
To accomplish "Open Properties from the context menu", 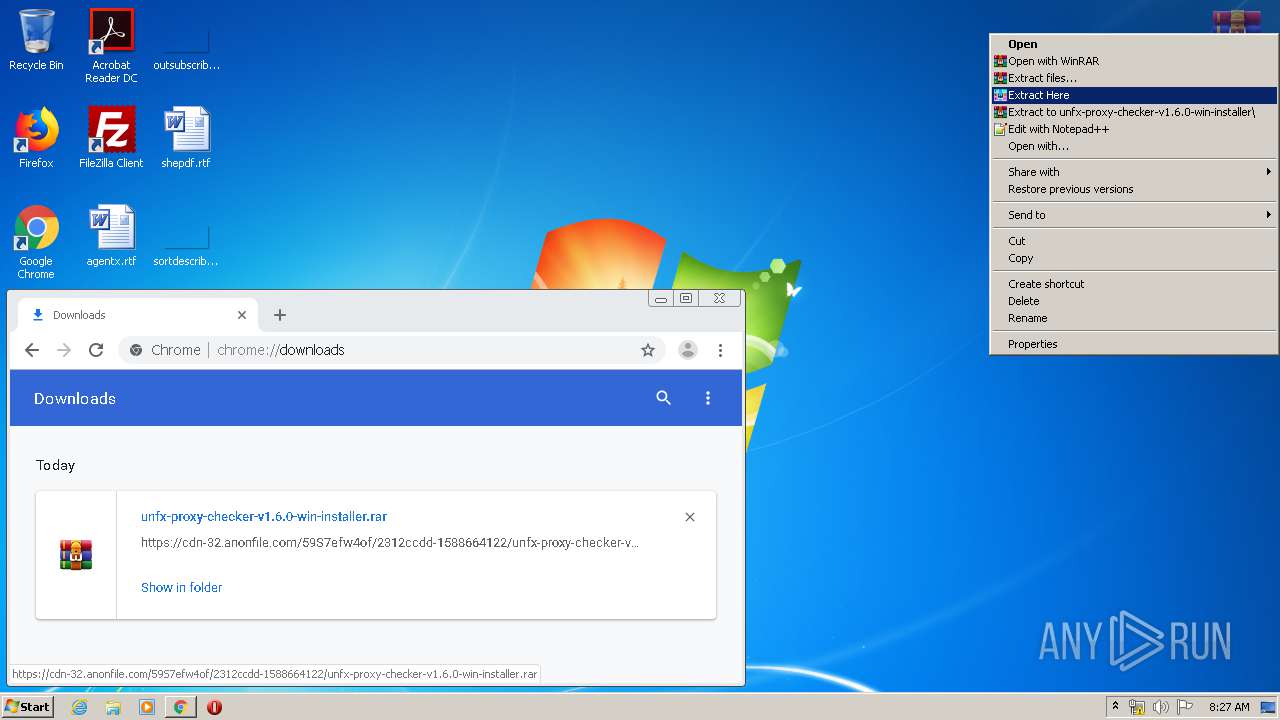I will (x=1134, y=344).
